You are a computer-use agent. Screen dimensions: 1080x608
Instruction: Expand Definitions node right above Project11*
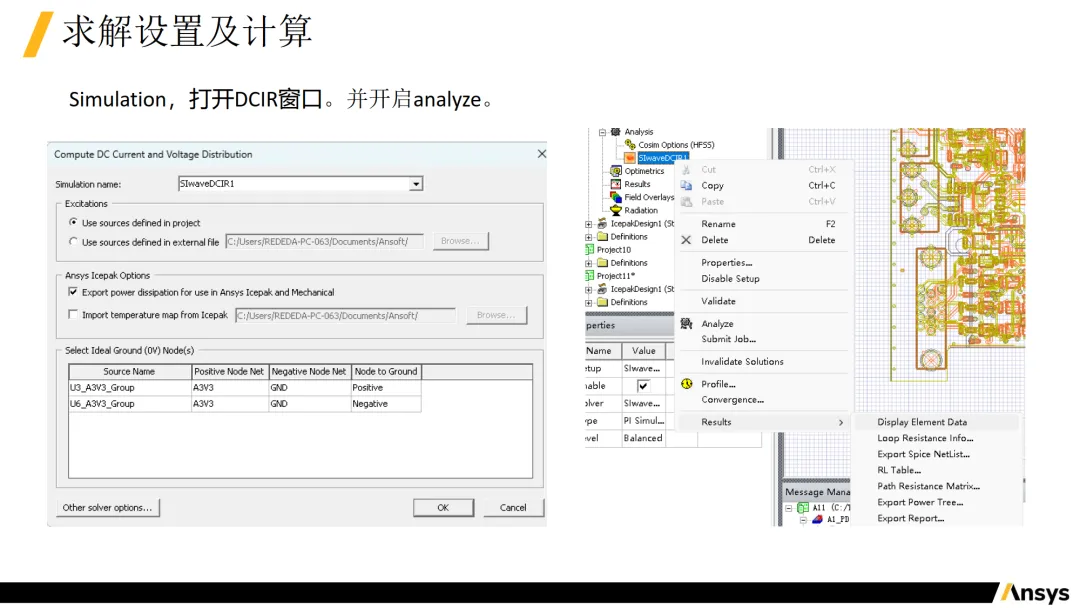coord(588,263)
